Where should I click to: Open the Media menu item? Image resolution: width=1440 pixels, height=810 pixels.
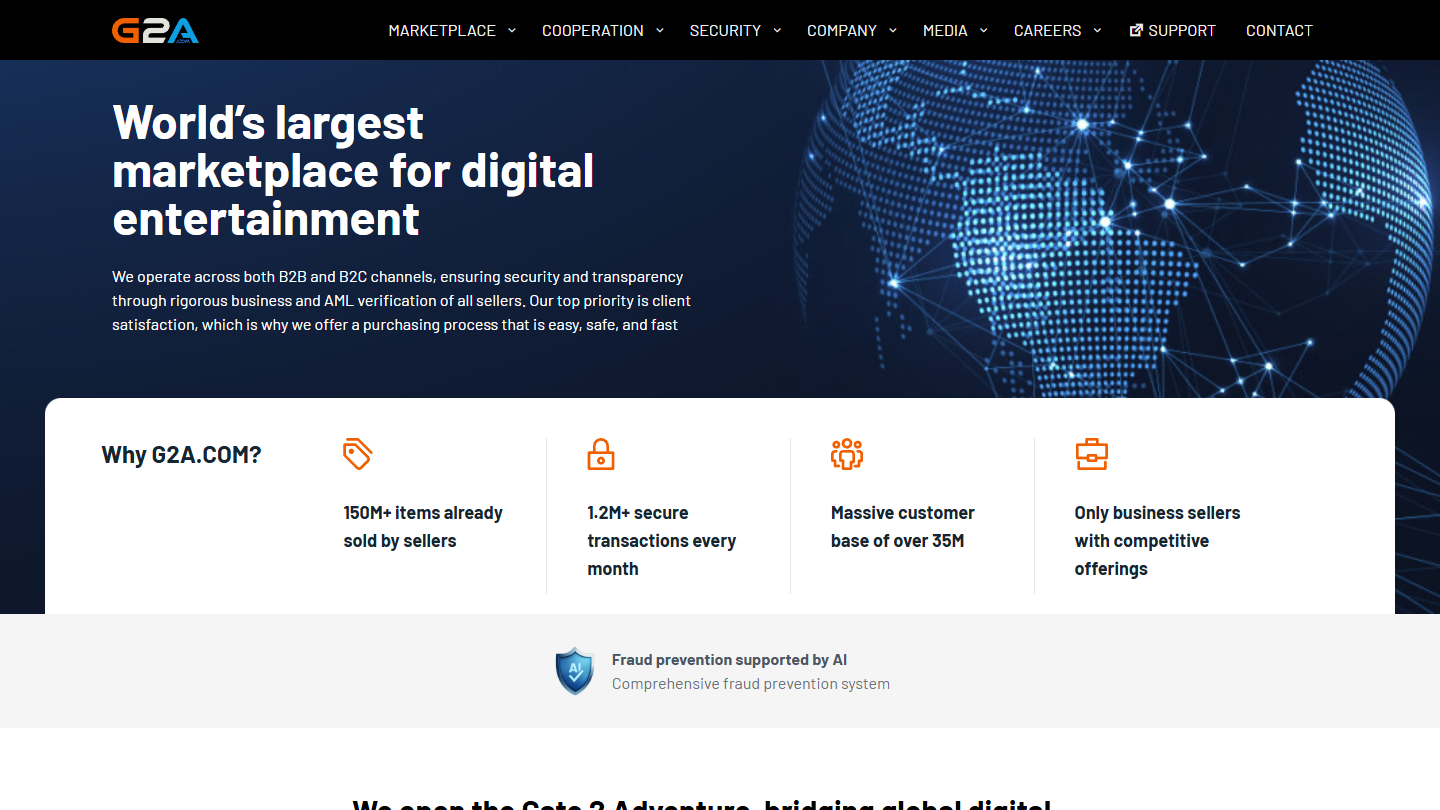[945, 30]
